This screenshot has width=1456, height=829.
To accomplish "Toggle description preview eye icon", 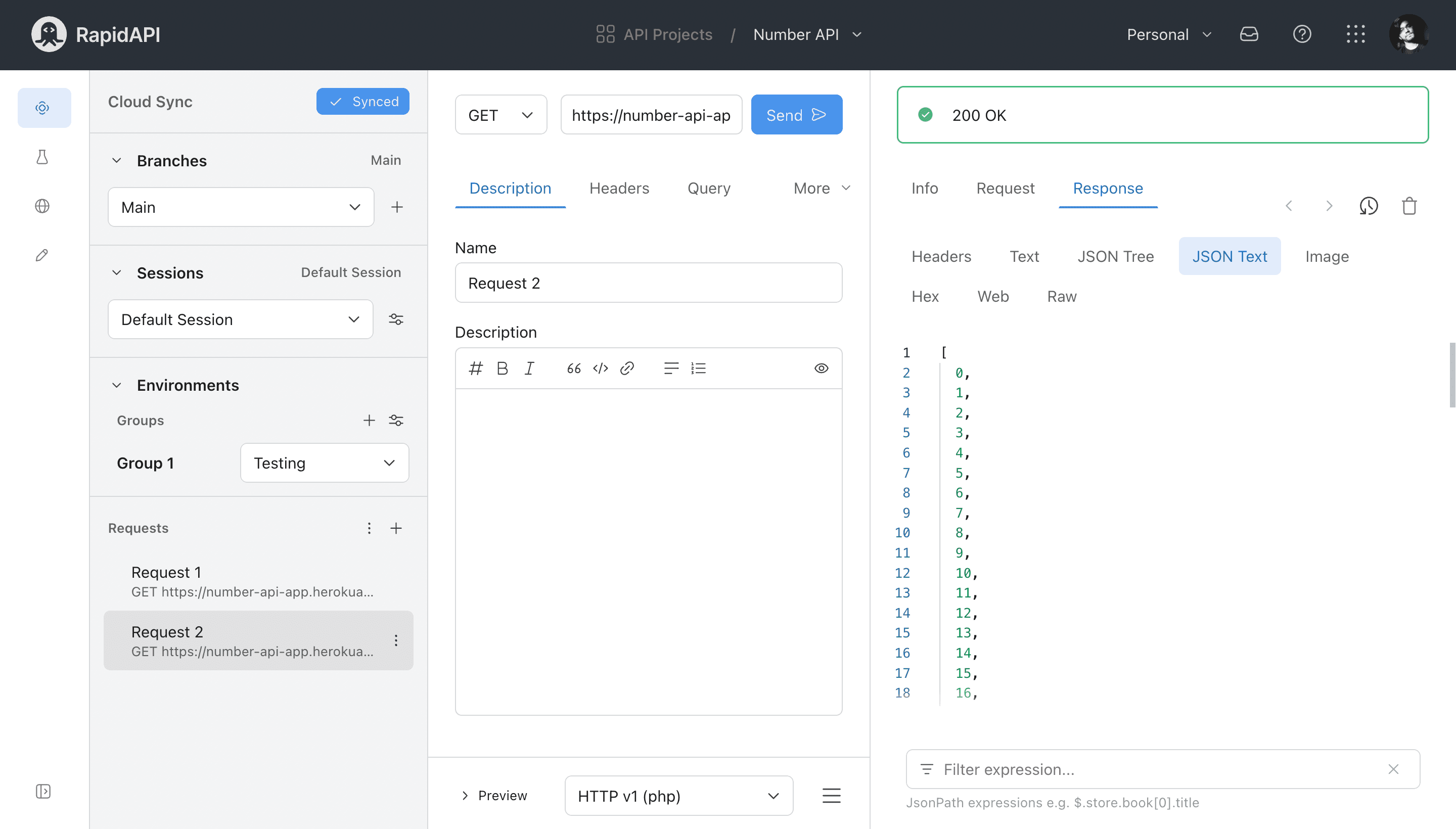I will 821,369.
